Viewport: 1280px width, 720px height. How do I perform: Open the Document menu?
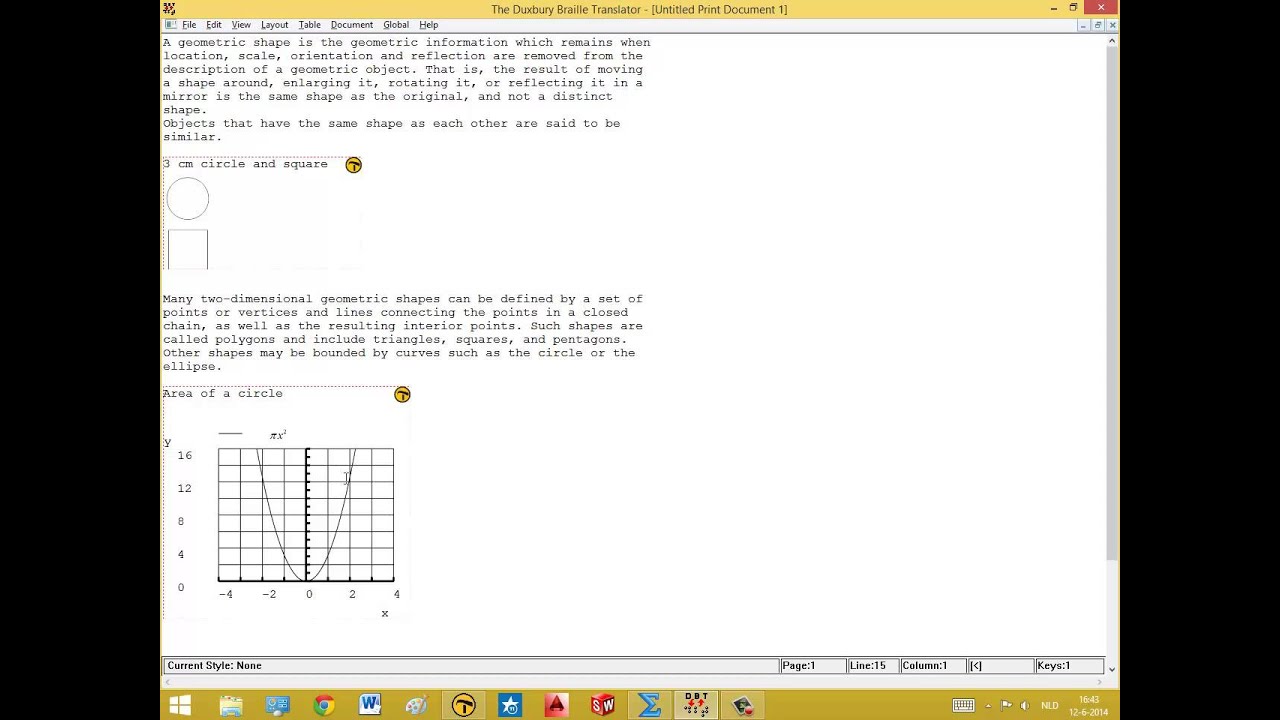pyautogui.click(x=351, y=25)
